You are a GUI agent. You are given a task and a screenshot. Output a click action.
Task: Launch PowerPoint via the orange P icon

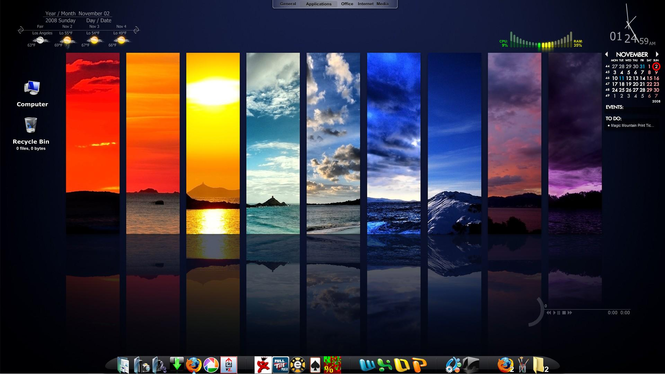click(x=419, y=365)
